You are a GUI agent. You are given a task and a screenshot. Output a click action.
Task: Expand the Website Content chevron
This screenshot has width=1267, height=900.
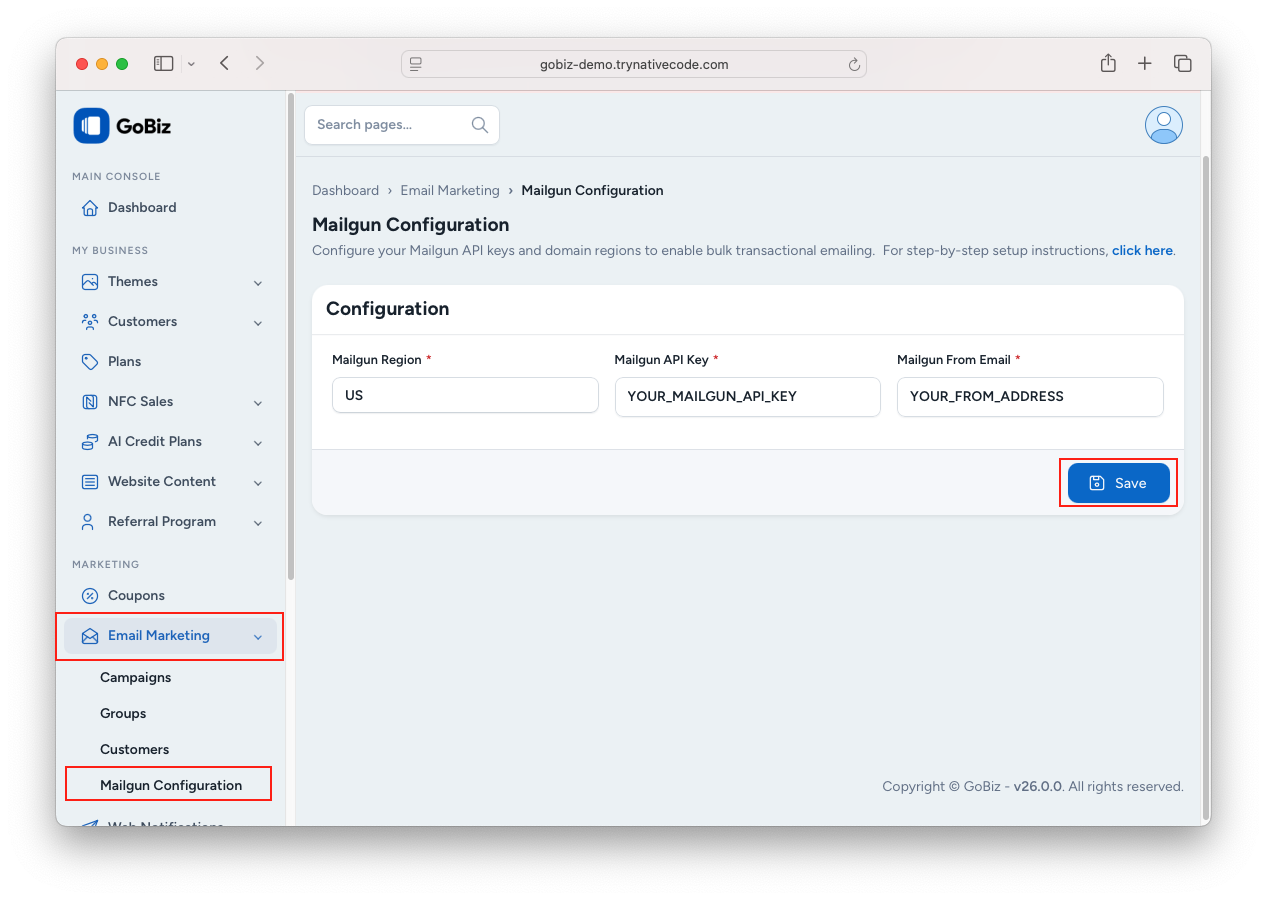[x=258, y=483]
